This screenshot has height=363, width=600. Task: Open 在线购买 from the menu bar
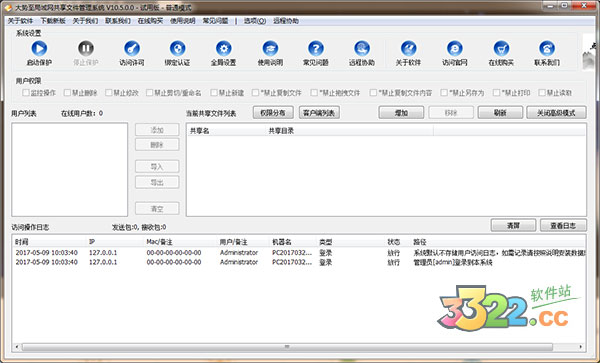(150, 21)
